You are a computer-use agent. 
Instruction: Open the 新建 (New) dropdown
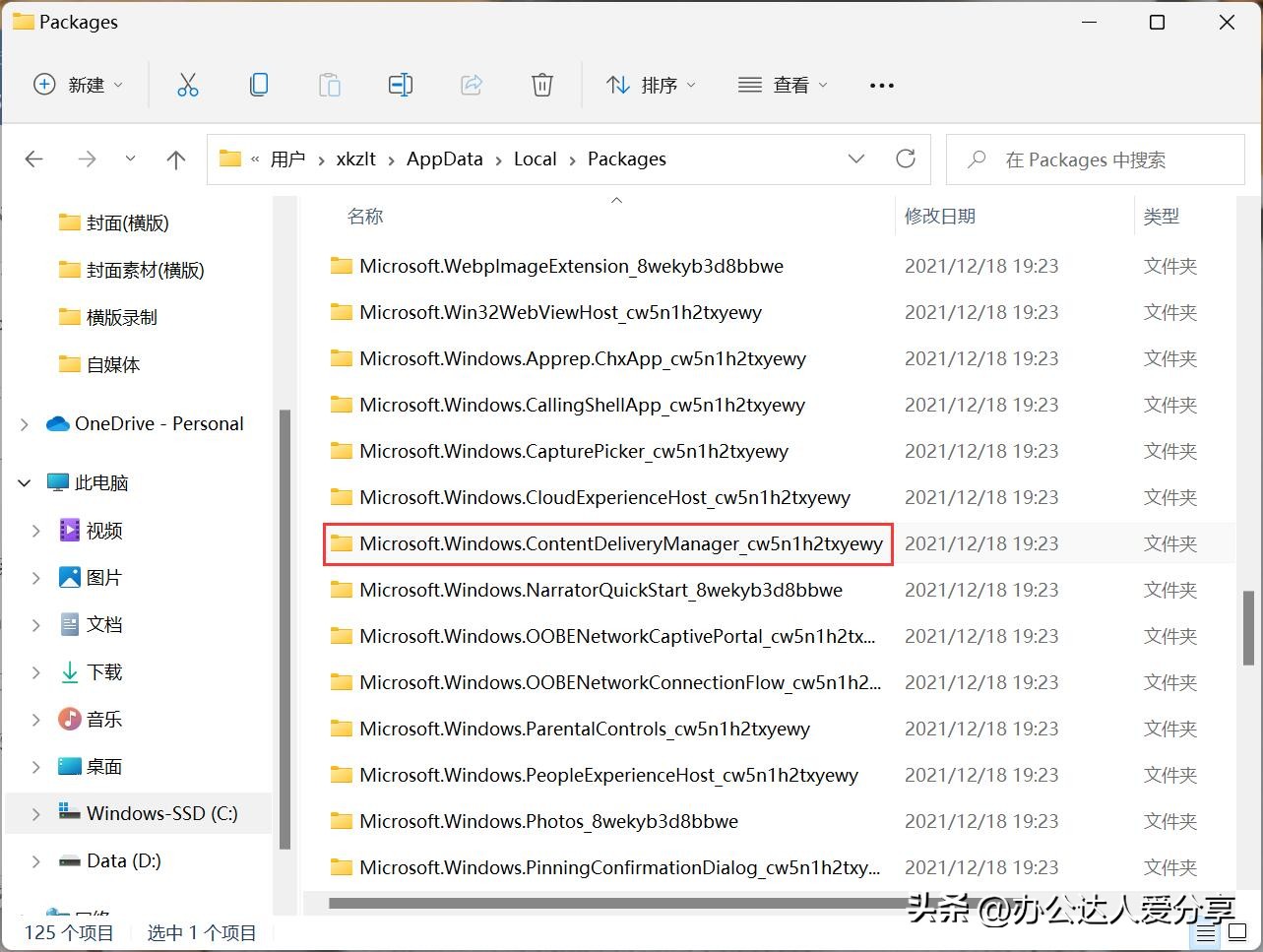79,85
